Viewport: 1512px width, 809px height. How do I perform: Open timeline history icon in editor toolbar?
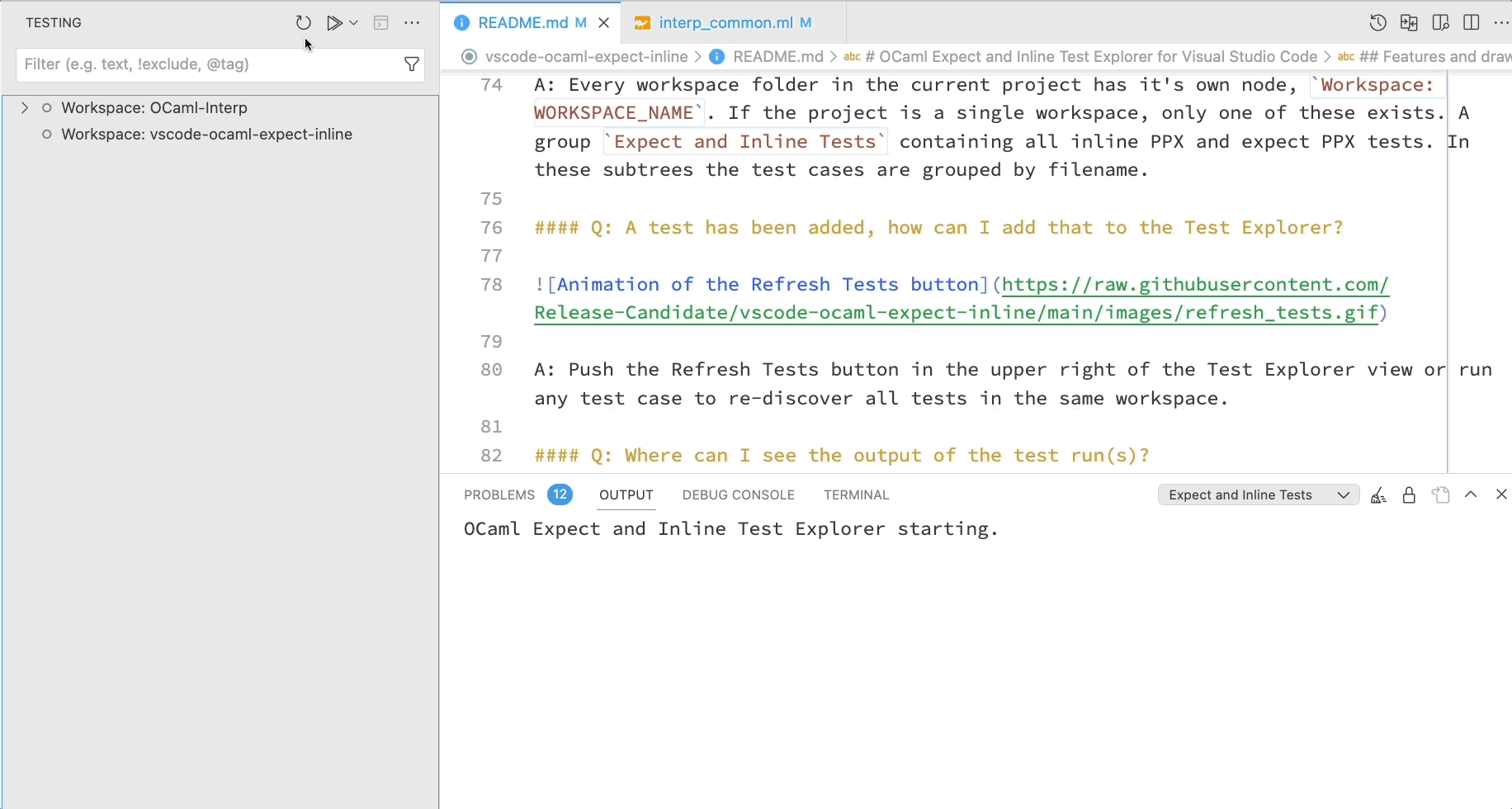pos(1377,23)
